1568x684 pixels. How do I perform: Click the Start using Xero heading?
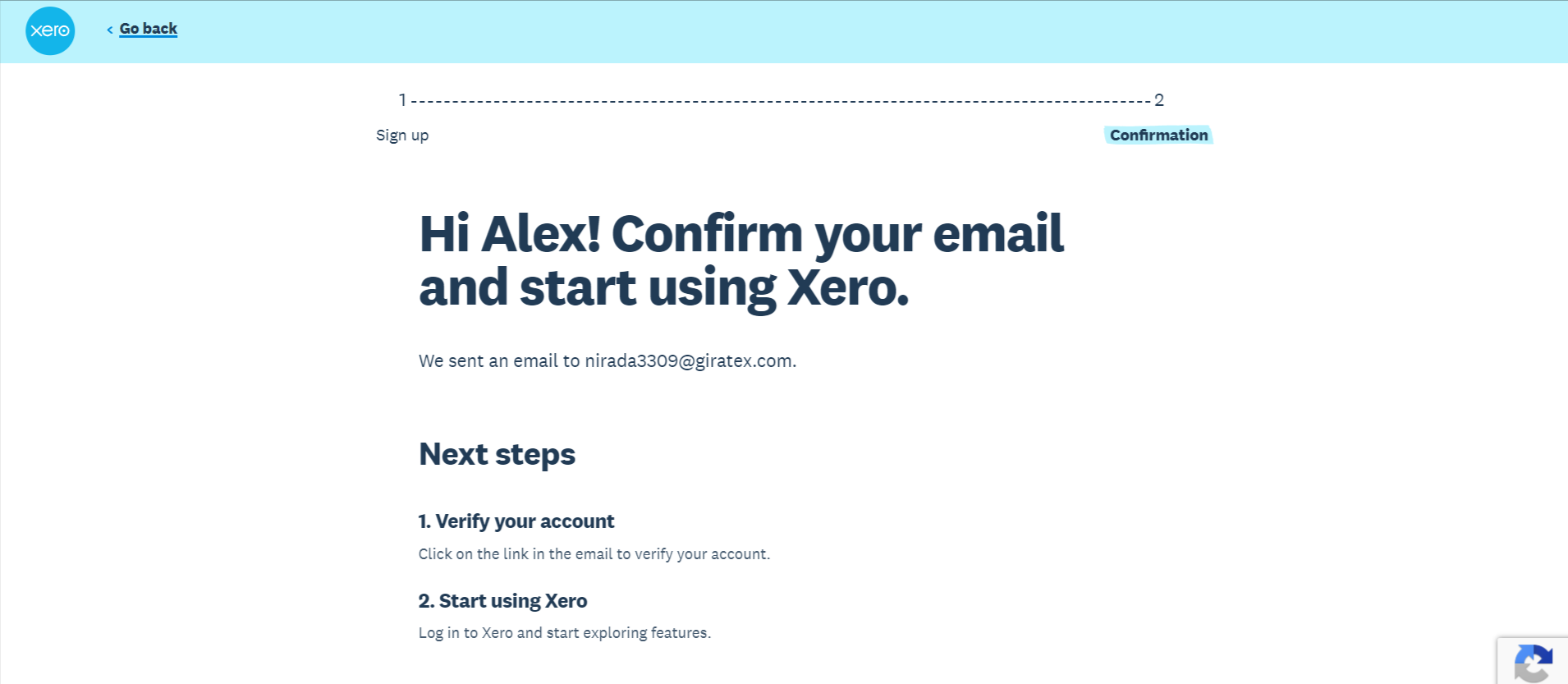(x=502, y=601)
